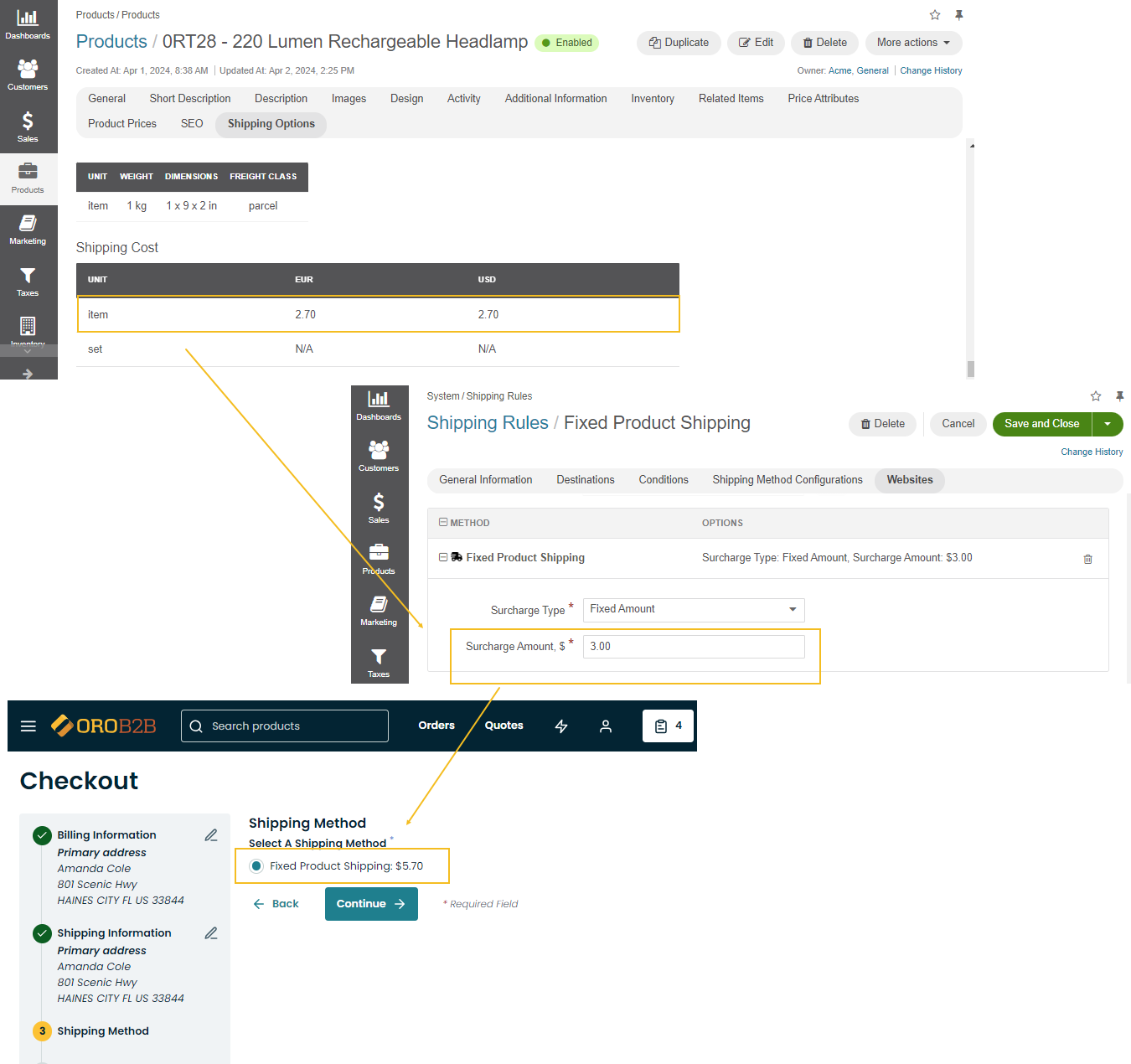Edit Billing Information pencil icon
Screen dimensions: 1131x1064
[211, 835]
